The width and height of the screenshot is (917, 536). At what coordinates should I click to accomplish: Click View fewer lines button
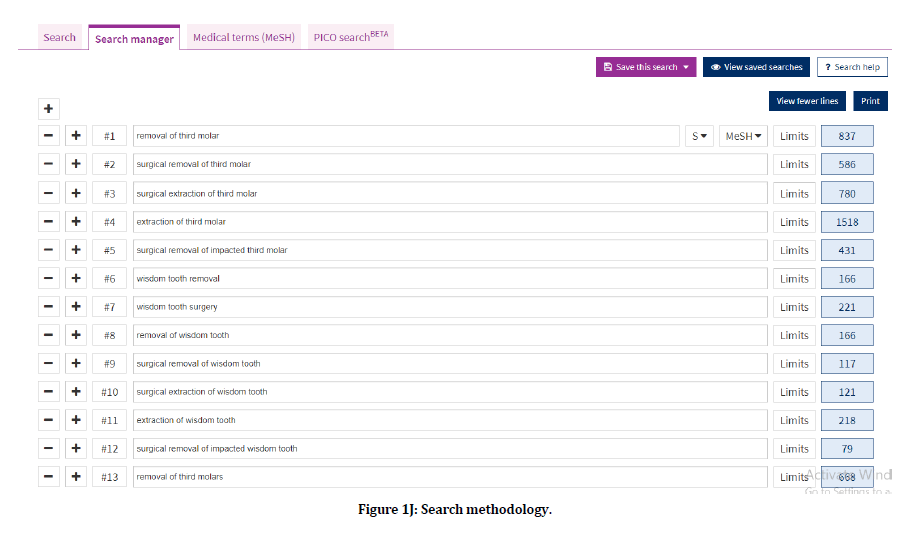[807, 101]
